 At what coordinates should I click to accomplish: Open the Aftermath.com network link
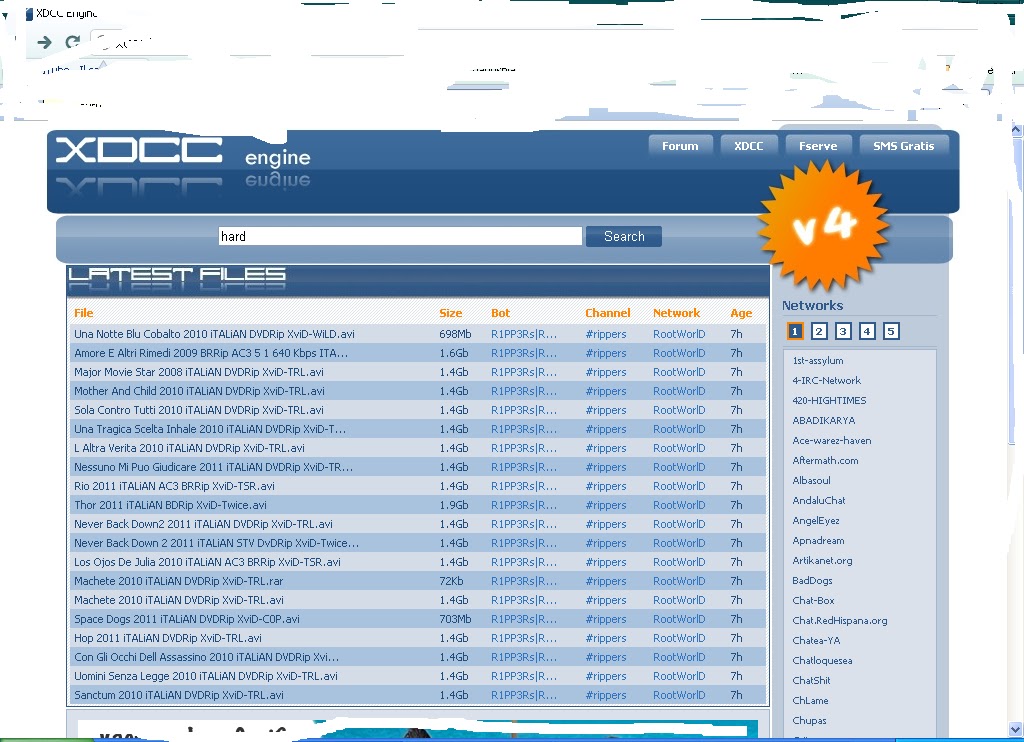point(825,460)
